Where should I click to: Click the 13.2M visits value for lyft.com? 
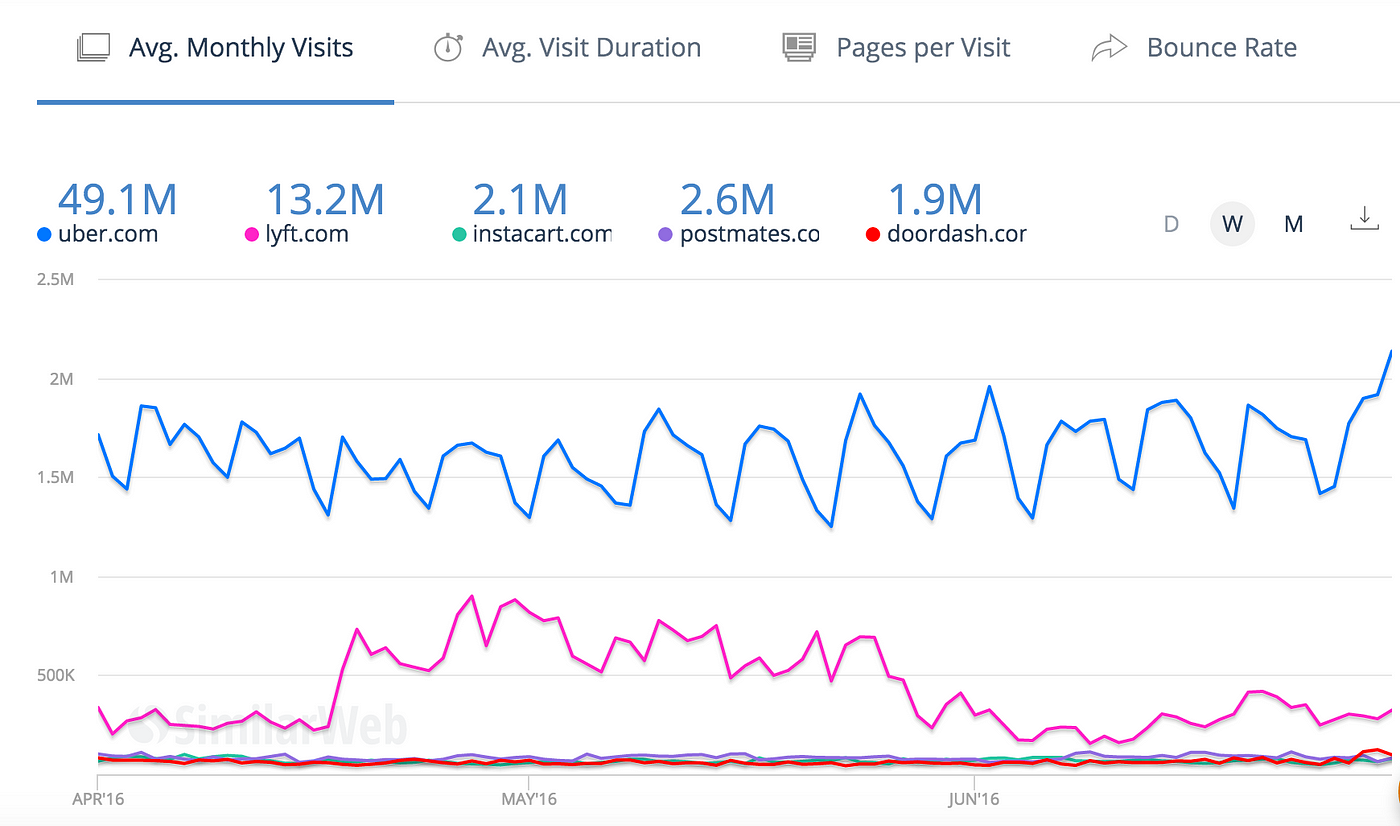325,199
